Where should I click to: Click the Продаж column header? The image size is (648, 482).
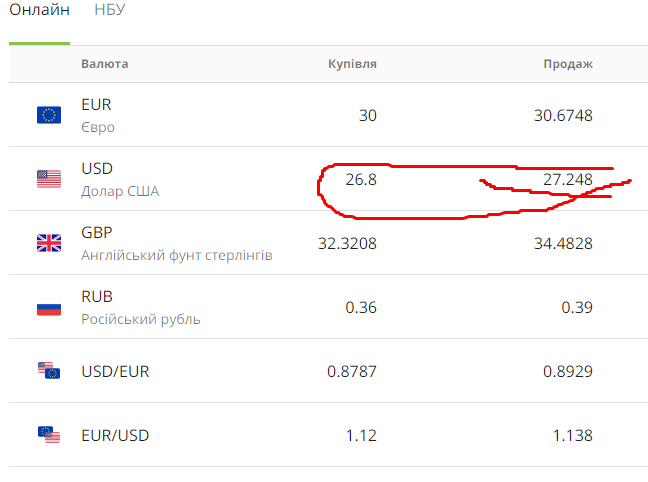[x=568, y=64]
